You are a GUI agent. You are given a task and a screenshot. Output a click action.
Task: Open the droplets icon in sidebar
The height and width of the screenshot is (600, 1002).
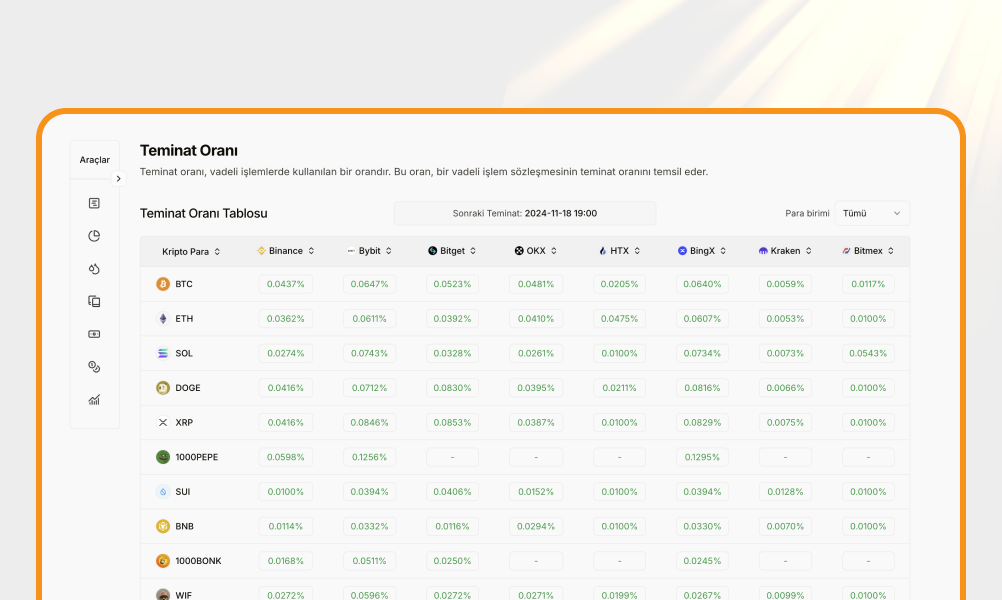click(x=94, y=269)
